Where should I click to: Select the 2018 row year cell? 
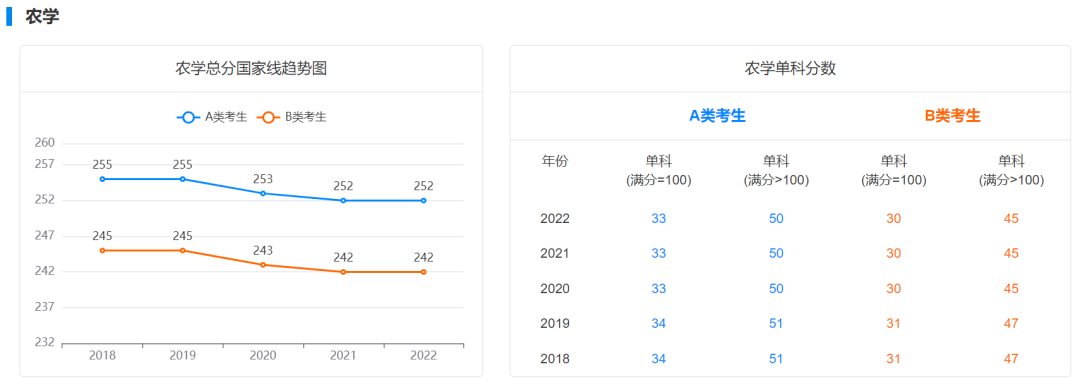[x=554, y=358]
